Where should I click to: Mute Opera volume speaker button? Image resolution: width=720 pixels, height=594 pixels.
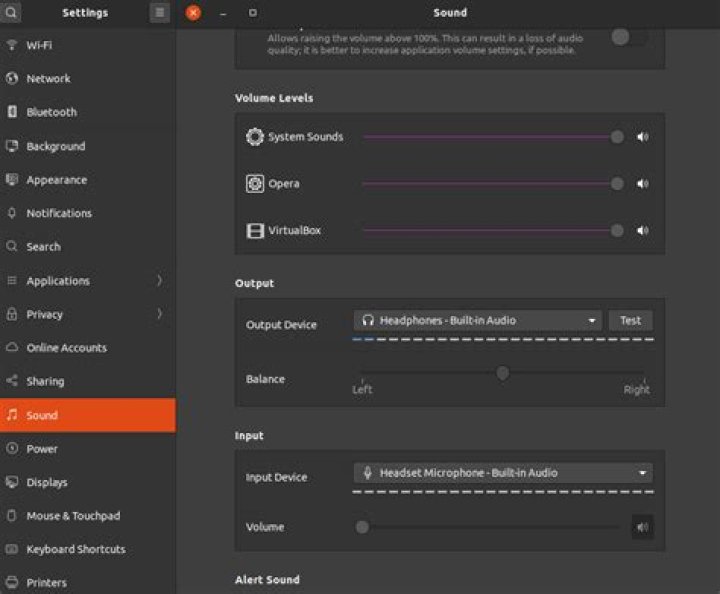(642, 184)
